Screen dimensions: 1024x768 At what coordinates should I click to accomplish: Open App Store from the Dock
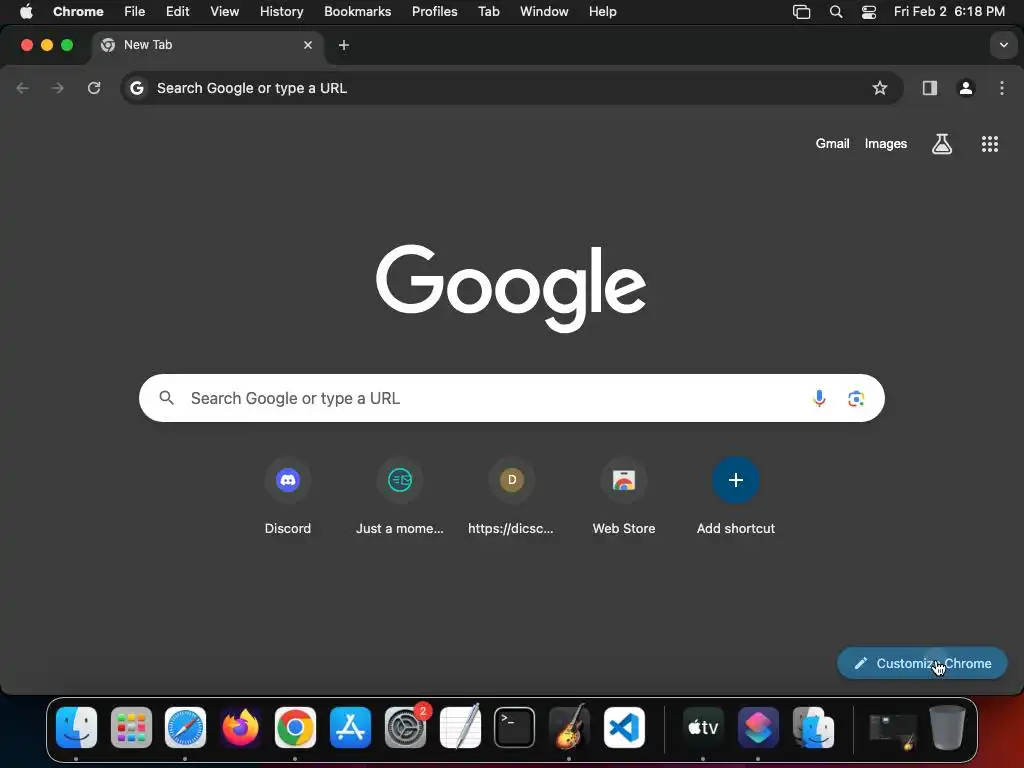point(350,728)
